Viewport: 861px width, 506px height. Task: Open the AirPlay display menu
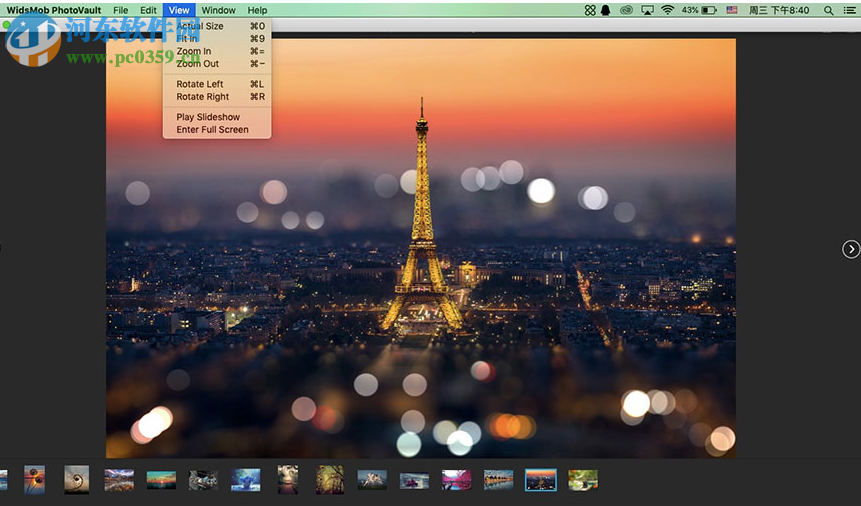coord(647,10)
